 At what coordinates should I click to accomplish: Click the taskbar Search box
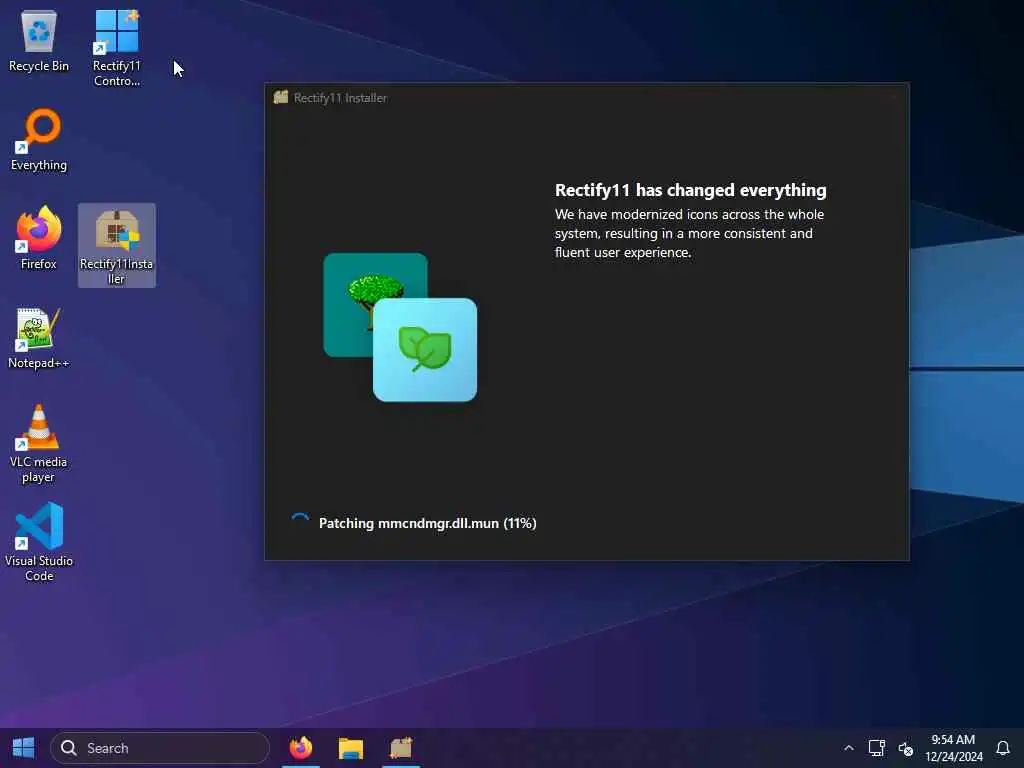coord(160,748)
